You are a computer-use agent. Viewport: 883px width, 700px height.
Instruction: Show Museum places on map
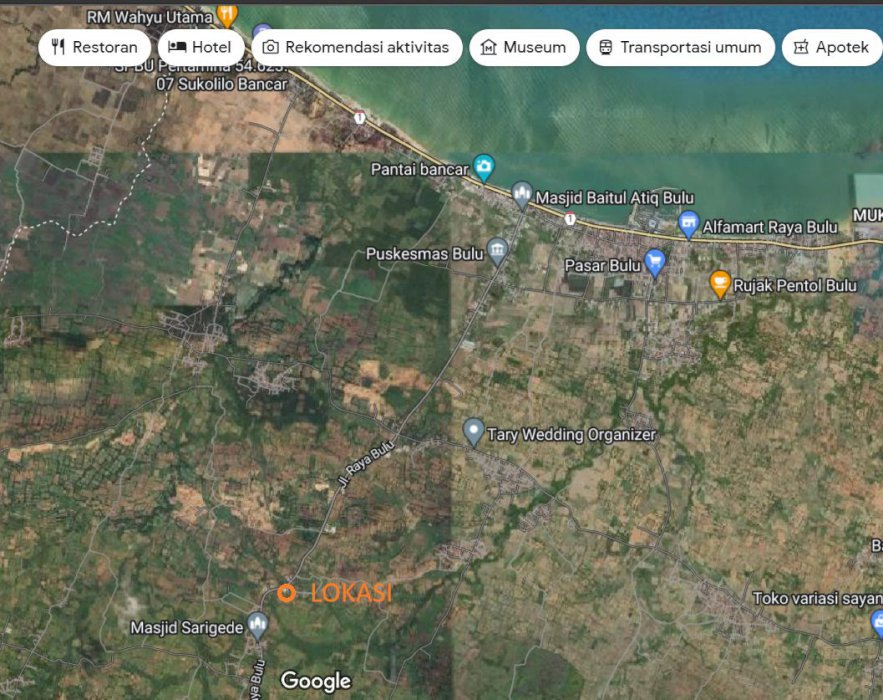tap(524, 47)
